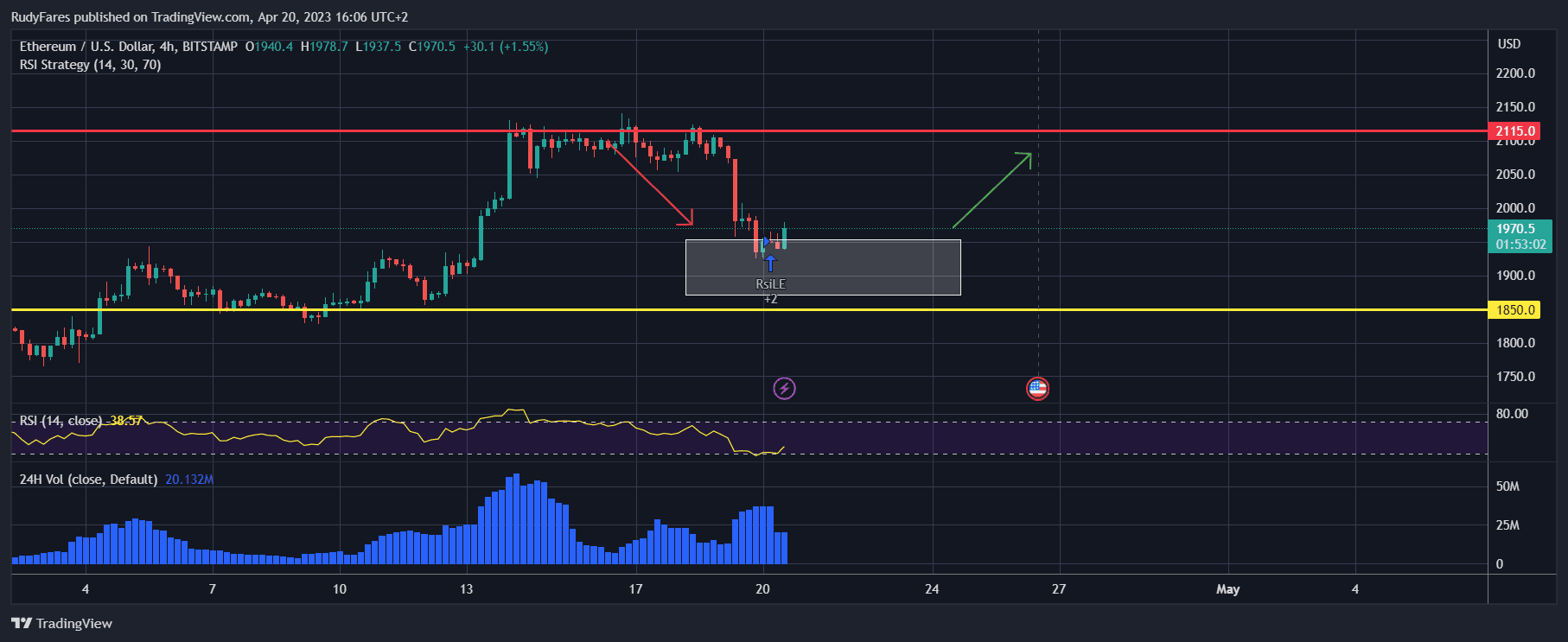This screenshot has width=1568, height=642.
Task: Click the red 2115.0 price label
Action: click(1515, 131)
